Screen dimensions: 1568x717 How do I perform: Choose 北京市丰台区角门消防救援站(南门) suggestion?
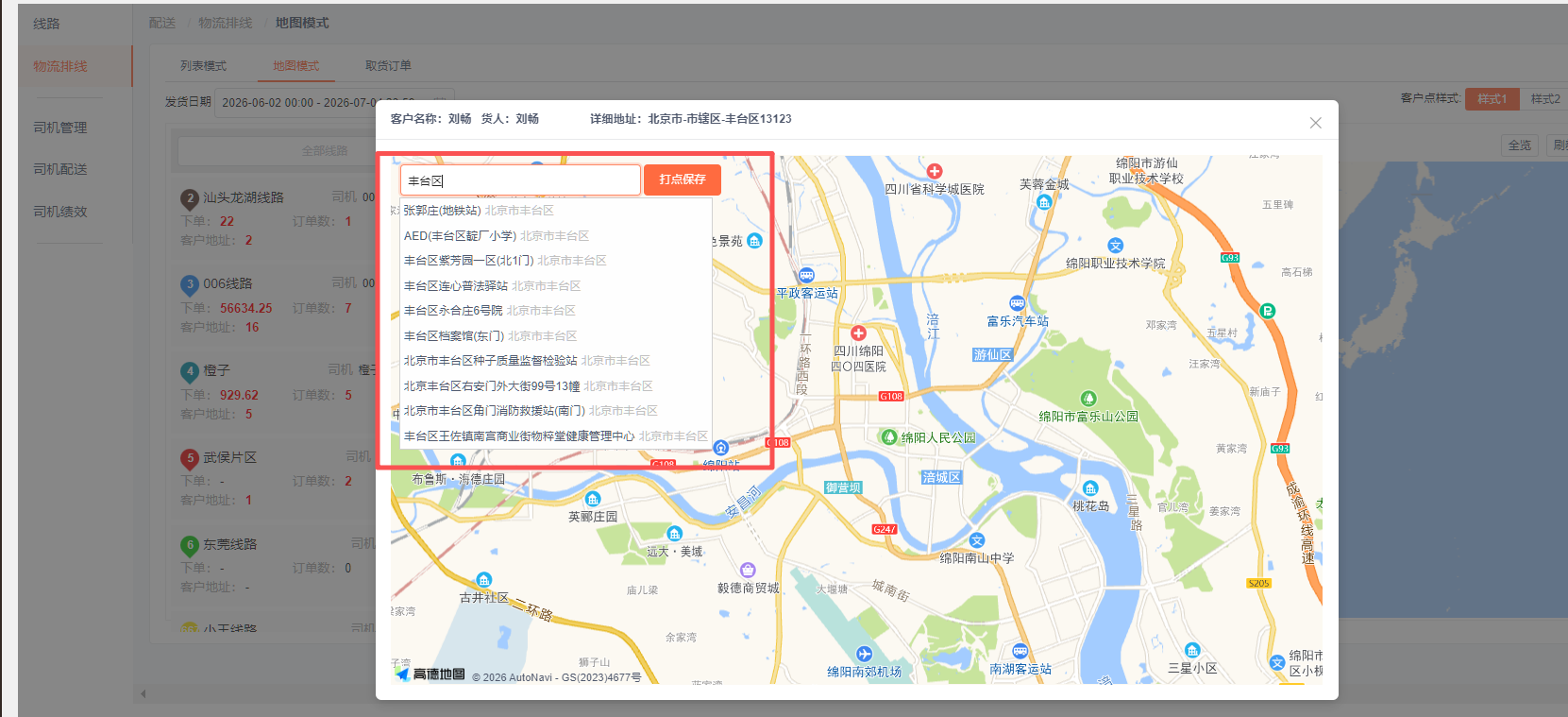(x=555, y=411)
